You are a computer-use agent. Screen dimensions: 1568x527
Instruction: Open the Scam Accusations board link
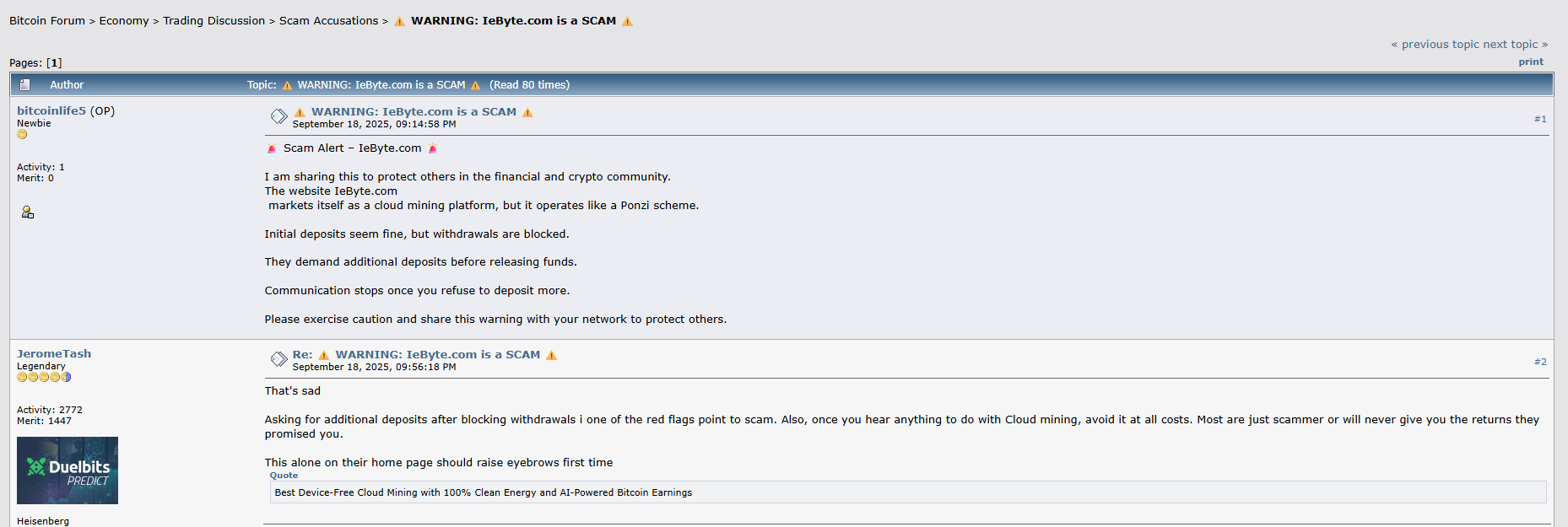point(329,20)
